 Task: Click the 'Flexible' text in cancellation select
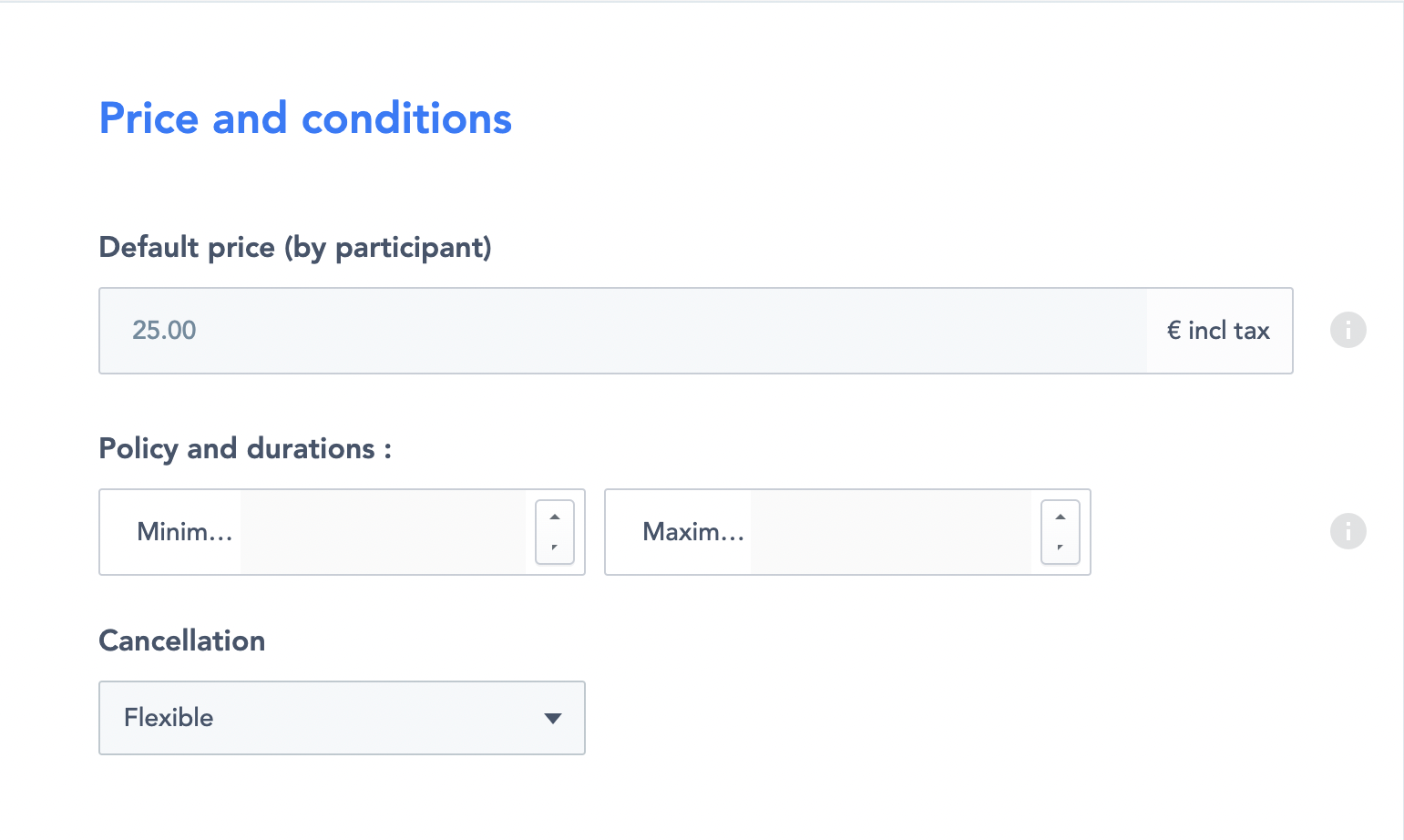169,718
